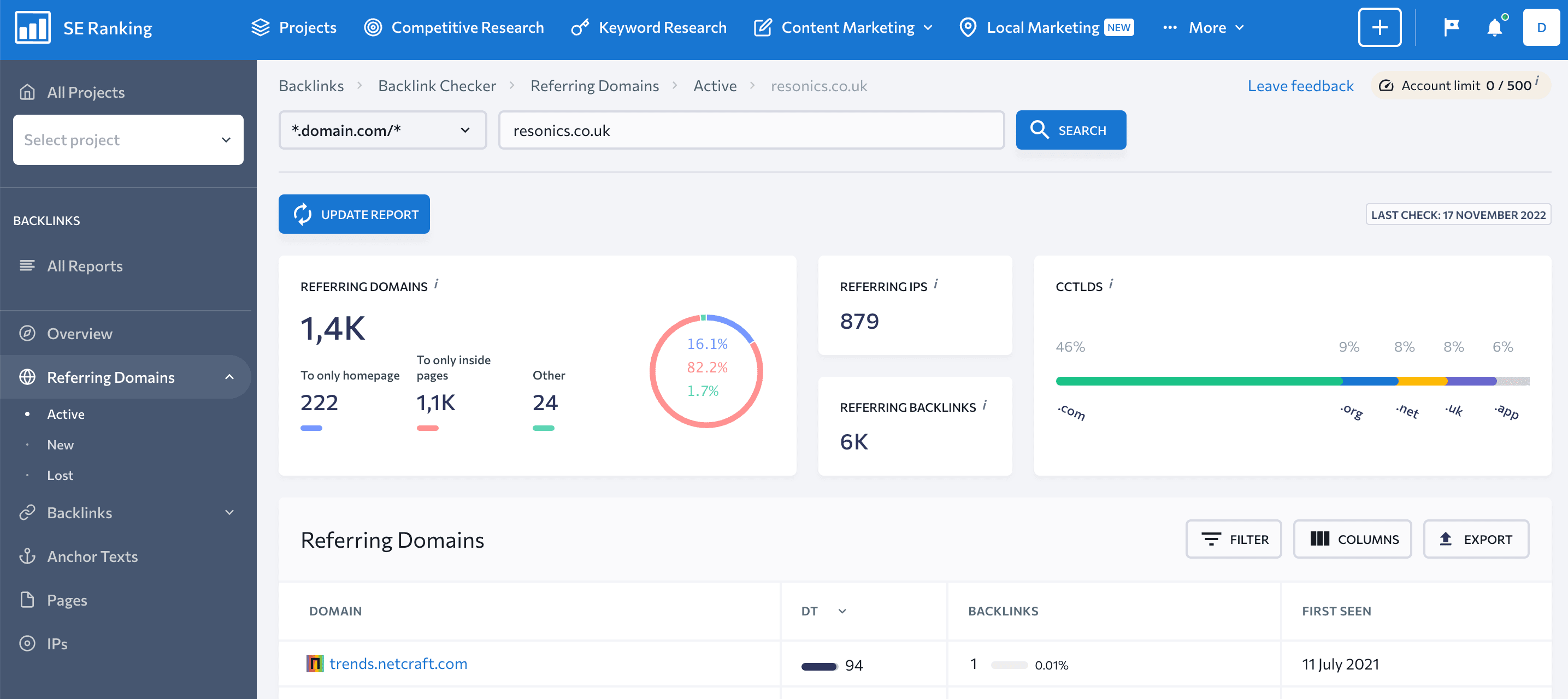
Task: Open the FILTER button
Action: [x=1233, y=539]
